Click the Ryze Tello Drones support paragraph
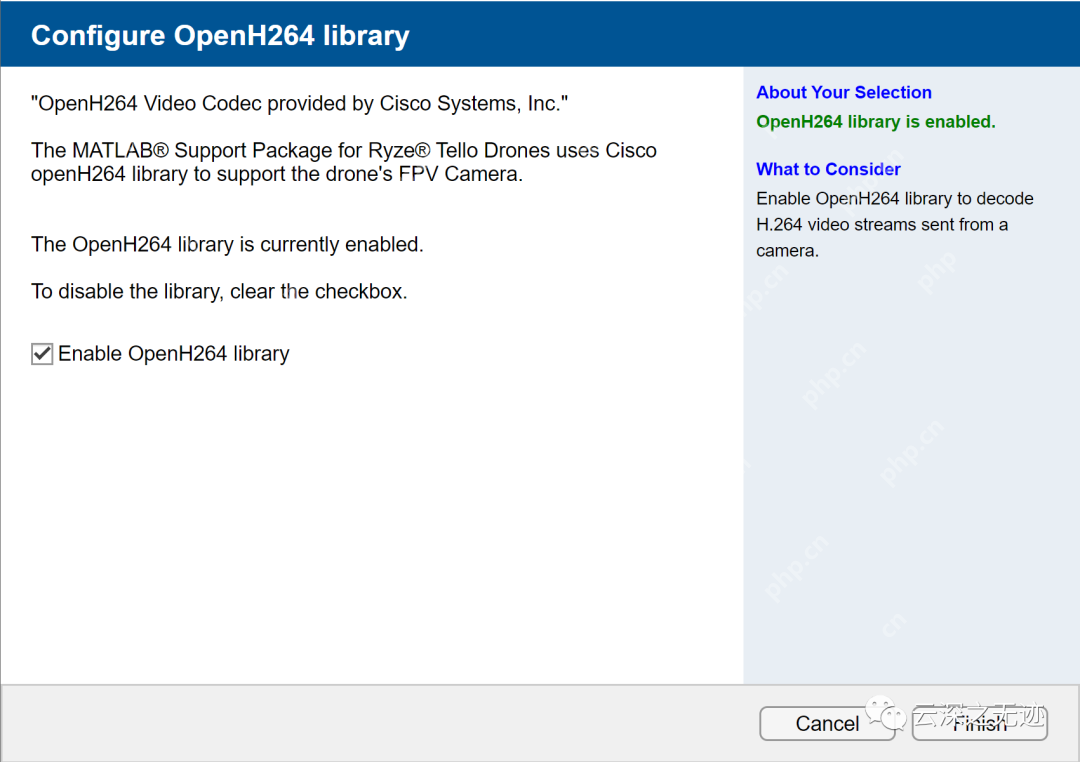Viewport: 1080px width, 762px height. pos(343,162)
